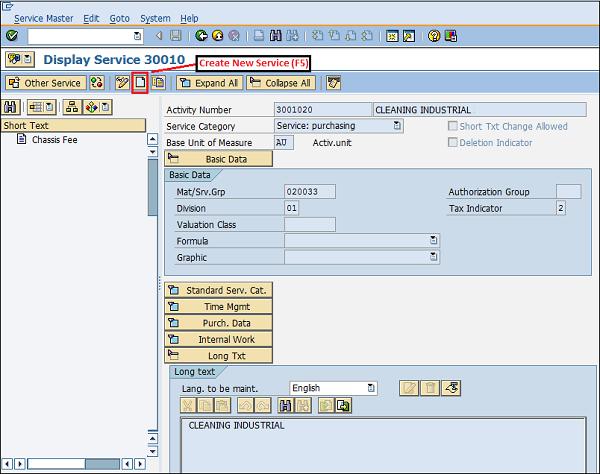The image size is (600, 474).
Task: Toggle the Short Txt Change Allowed checkbox
Action: pos(453,127)
